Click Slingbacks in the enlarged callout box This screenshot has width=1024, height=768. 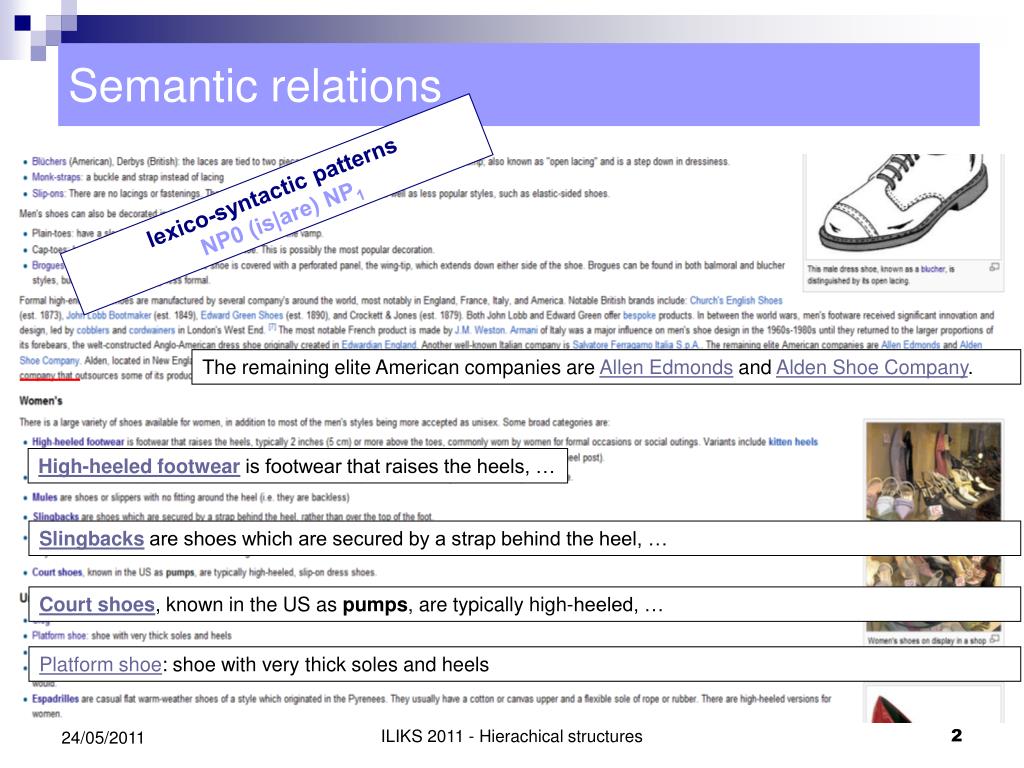tap(91, 539)
